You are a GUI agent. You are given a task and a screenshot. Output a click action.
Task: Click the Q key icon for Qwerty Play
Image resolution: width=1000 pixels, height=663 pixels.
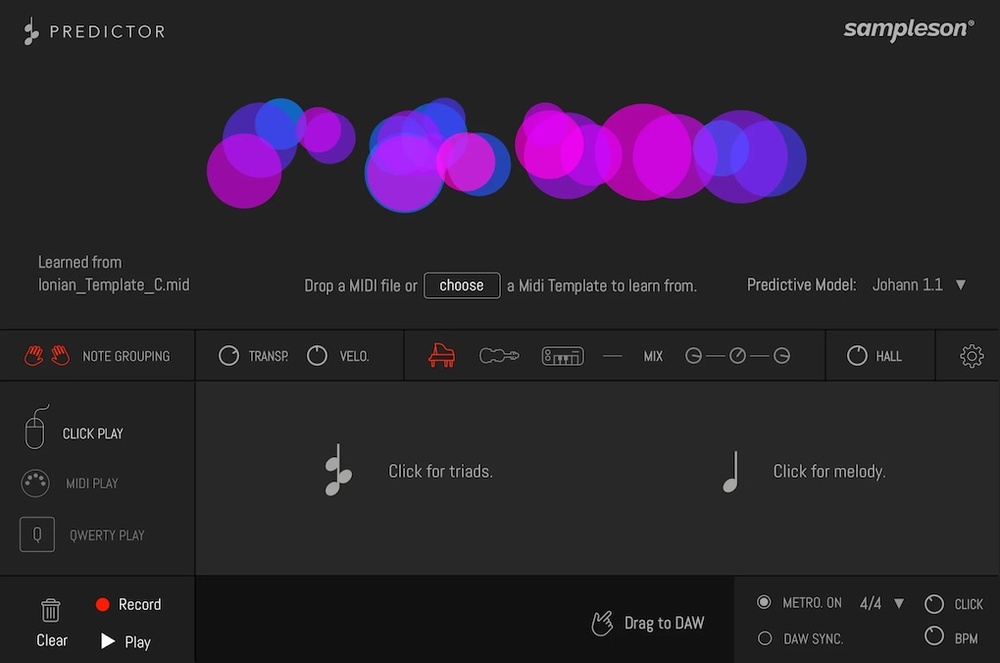coord(37,534)
